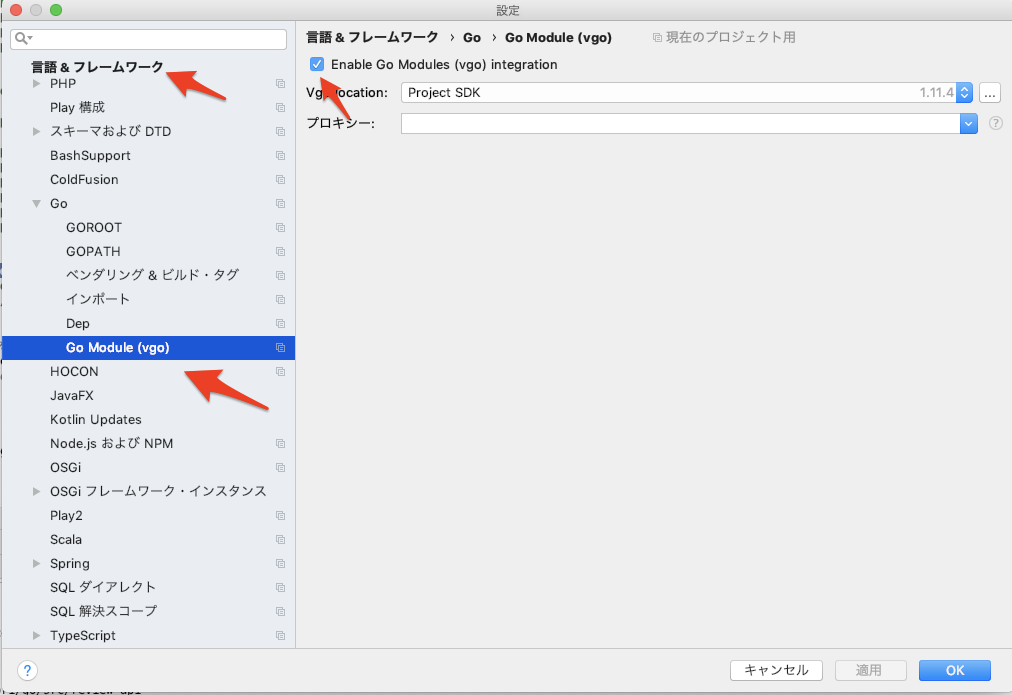1012x695 pixels.
Task: Click the OK button
Action: click(955, 670)
